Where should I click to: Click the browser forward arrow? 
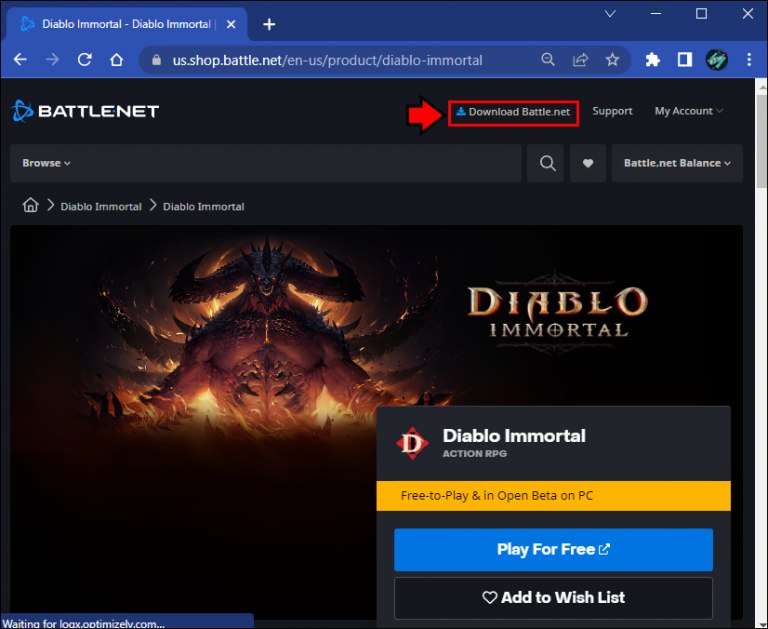pos(52,60)
